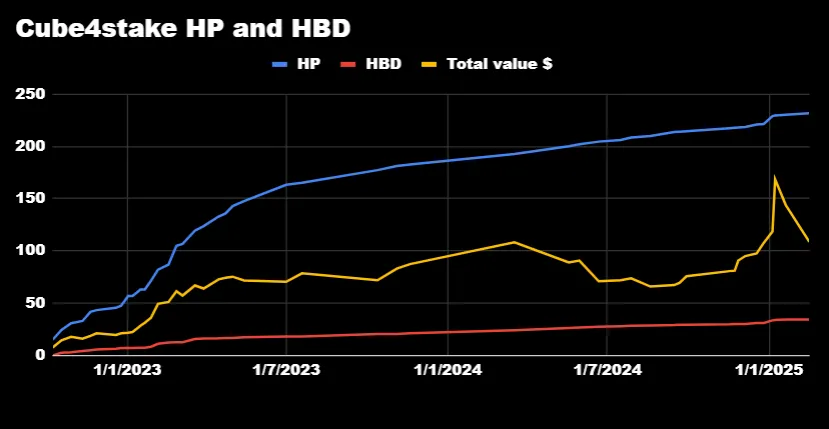Click the 1/7/2024 x-axis date label
The image size is (829, 429).
tap(606, 370)
